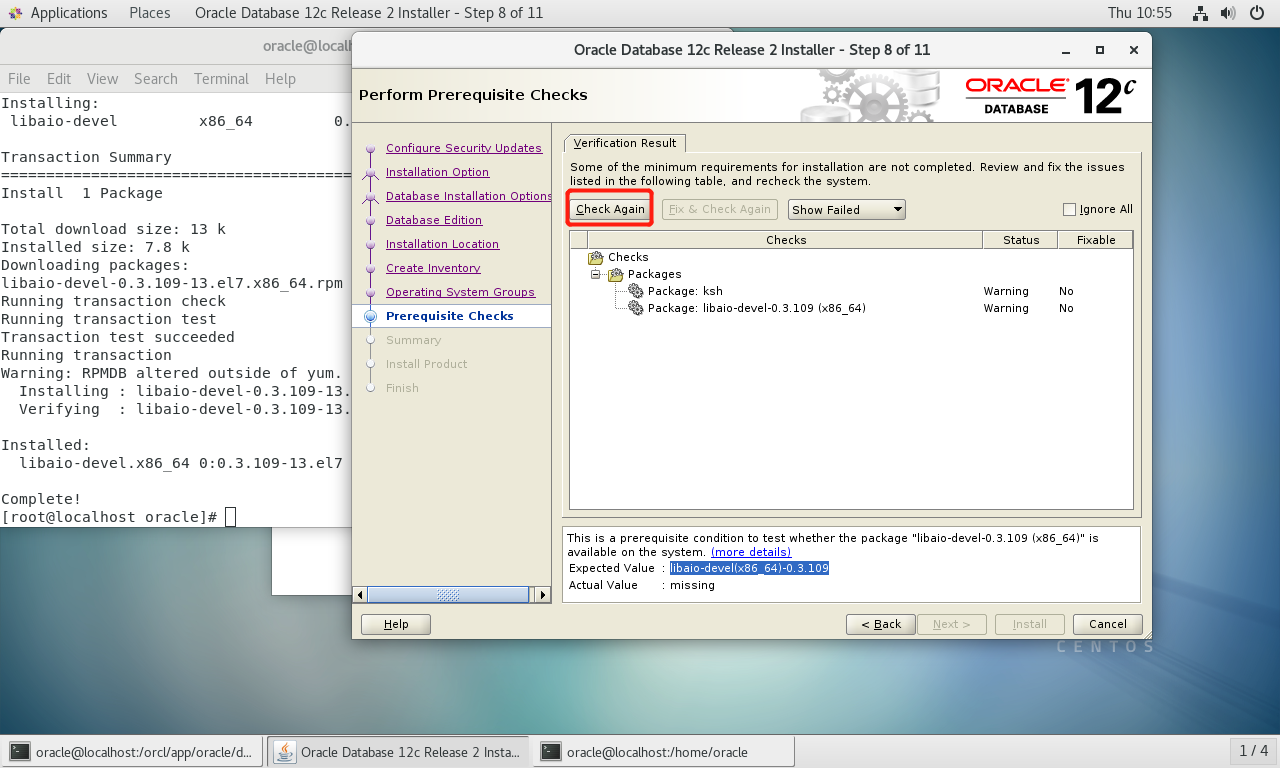Click the volume icon in top bar
This screenshot has height=768, width=1280.
coord(1229,13)
